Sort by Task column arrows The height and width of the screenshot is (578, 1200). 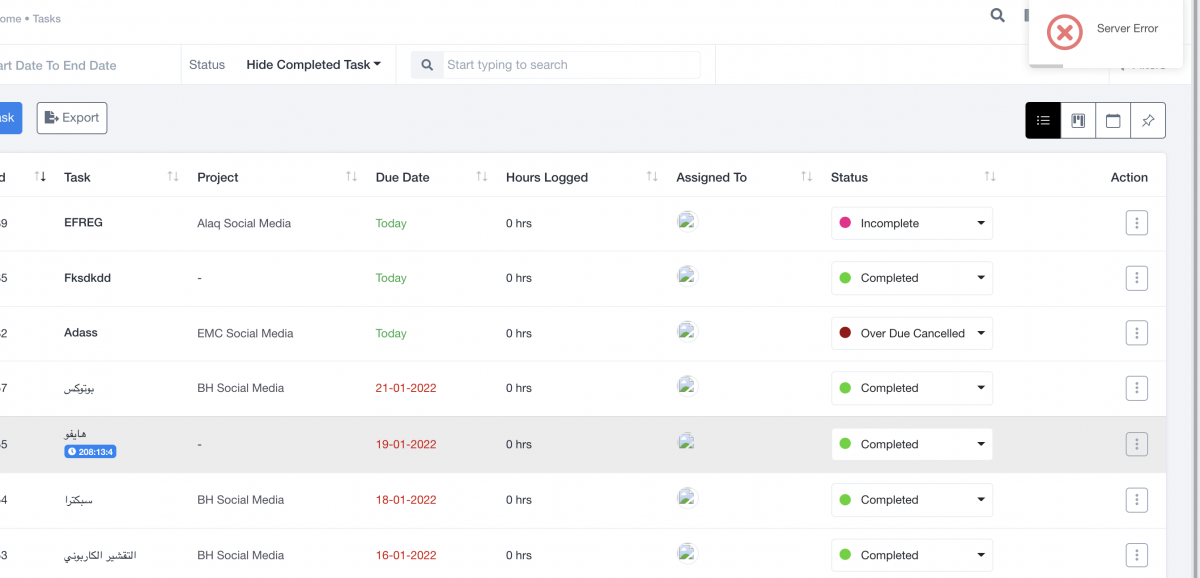pyautogui.click(x=173, y=177)
